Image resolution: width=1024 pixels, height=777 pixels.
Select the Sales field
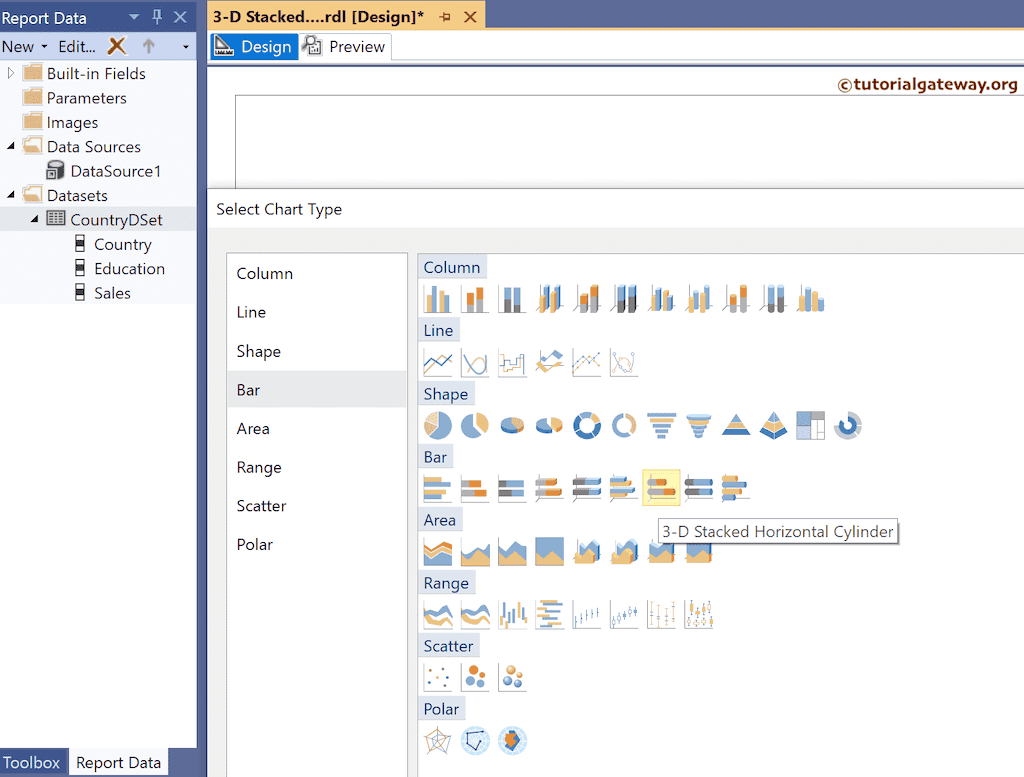pyautogui.click(x=112, y=293)
